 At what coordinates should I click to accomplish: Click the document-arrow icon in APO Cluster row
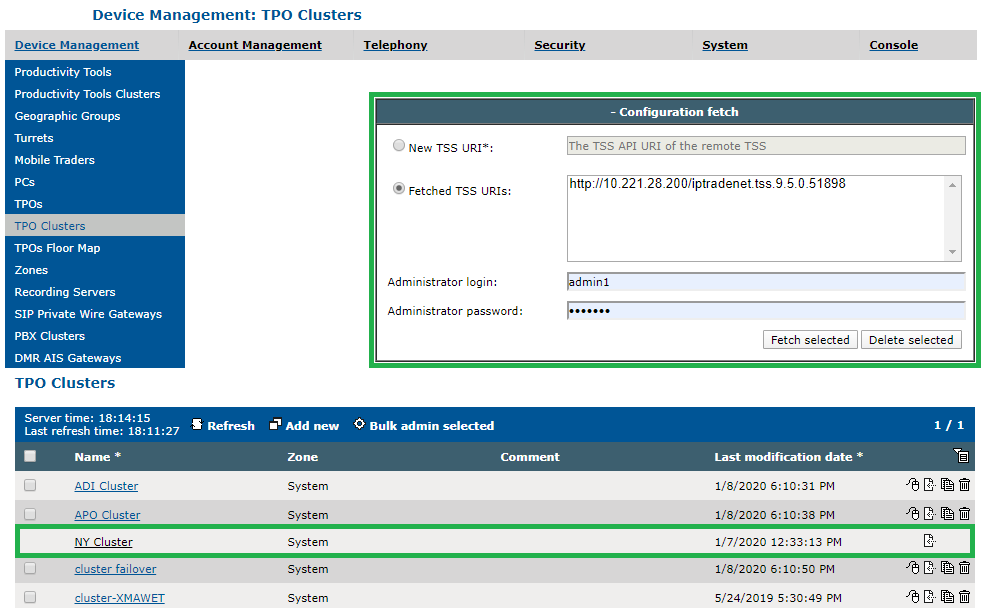[929, 514]
